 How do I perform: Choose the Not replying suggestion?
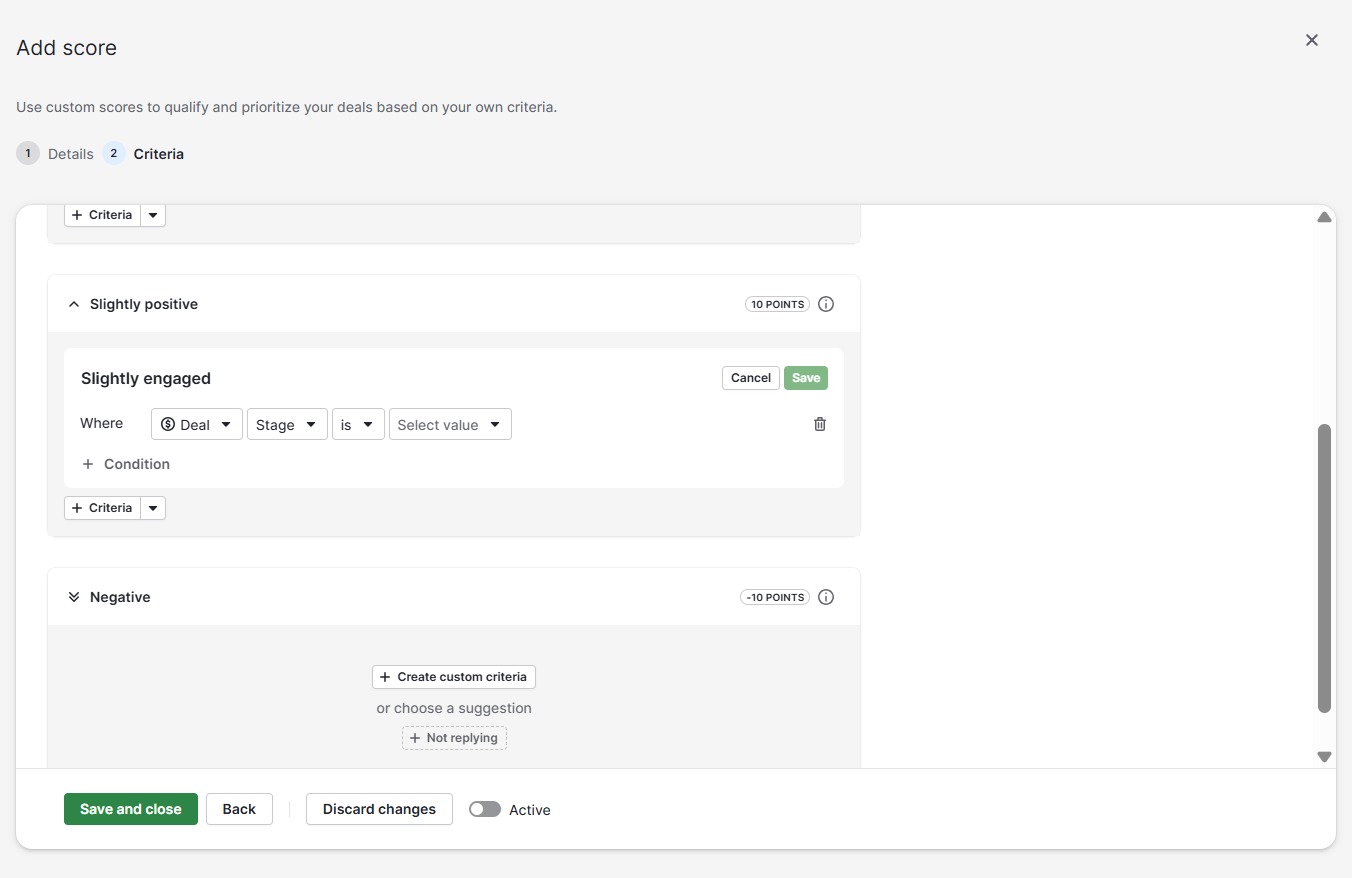(x=454, y=738)
